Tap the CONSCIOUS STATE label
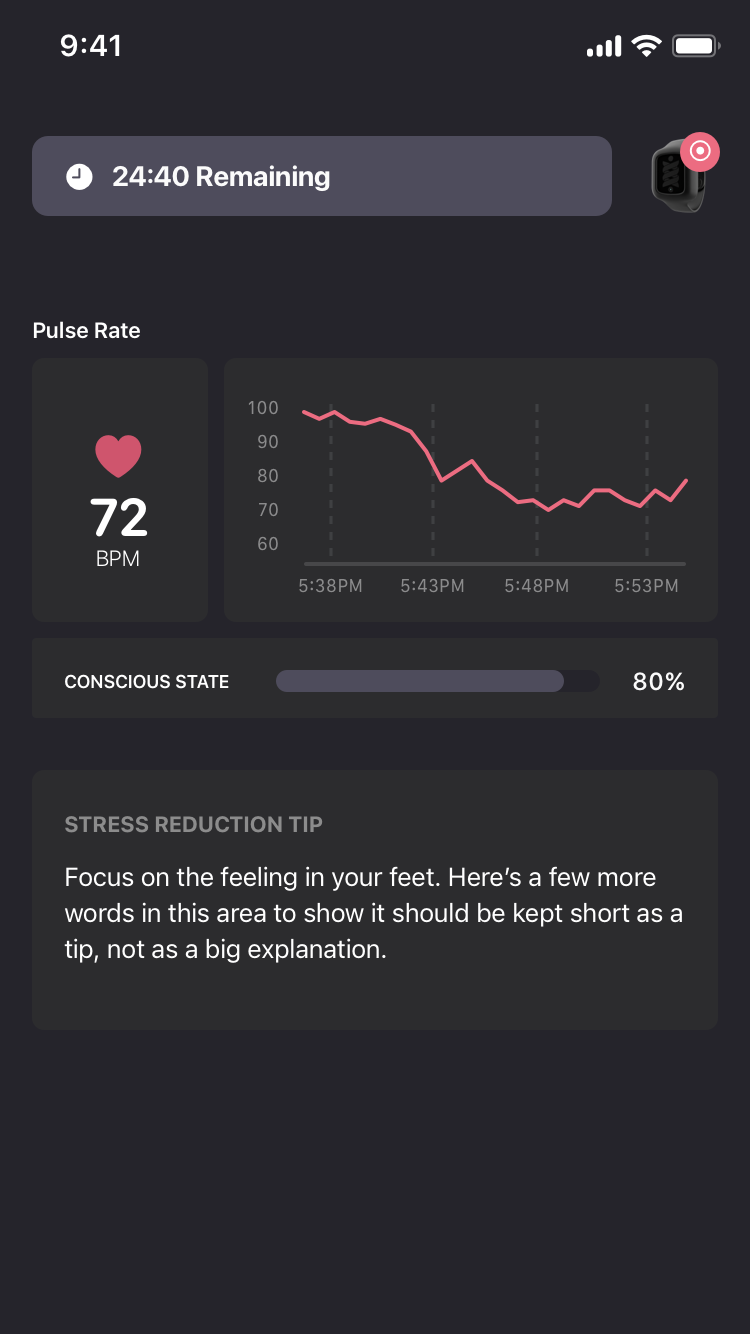This screenshot has width=750, height=1334. point(147,682)
